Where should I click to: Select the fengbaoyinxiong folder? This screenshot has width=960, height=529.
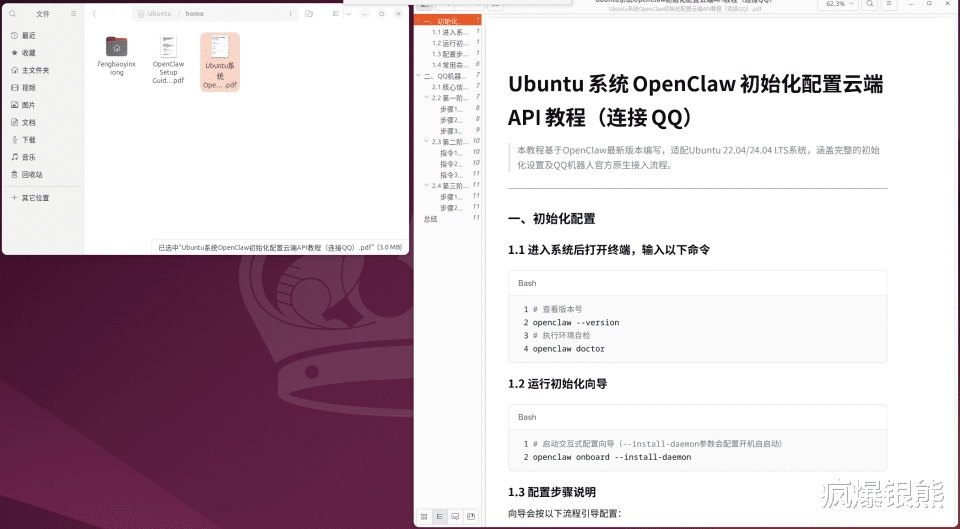coord(116,56)
